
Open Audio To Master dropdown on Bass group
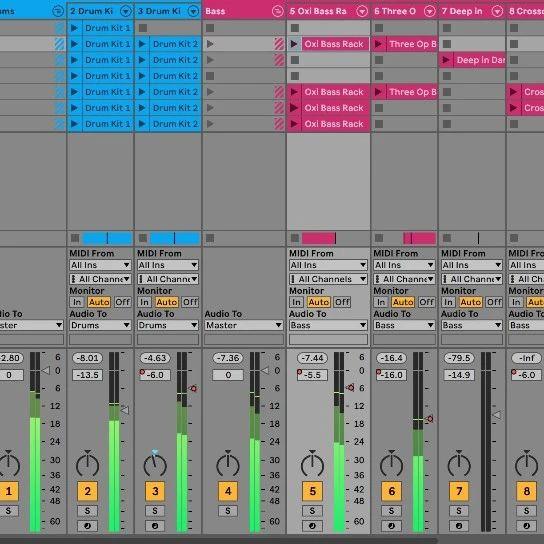244,325
